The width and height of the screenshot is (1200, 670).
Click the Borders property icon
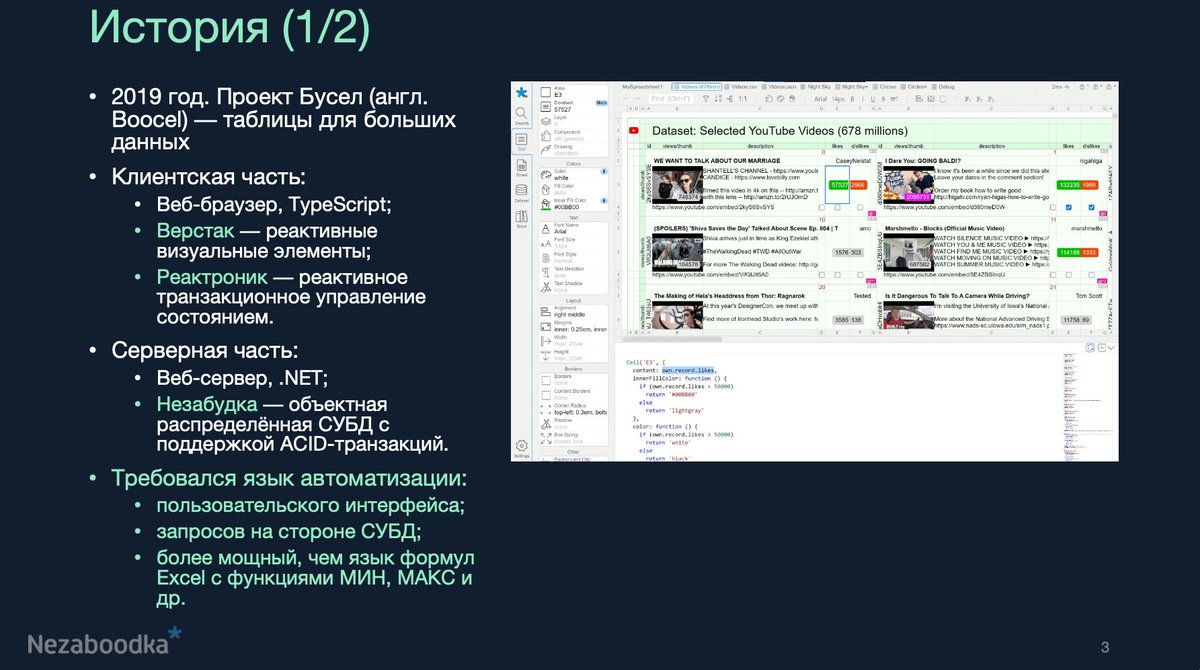(546, 380)
